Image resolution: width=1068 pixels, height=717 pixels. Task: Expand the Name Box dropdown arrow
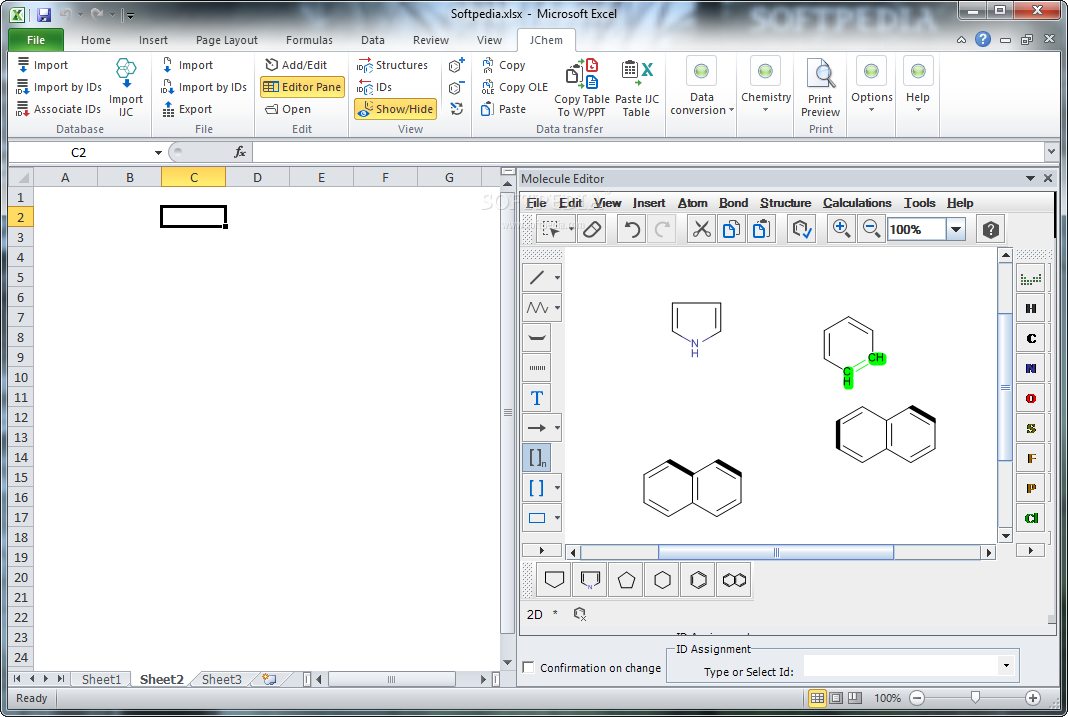(x=158, y=153)
